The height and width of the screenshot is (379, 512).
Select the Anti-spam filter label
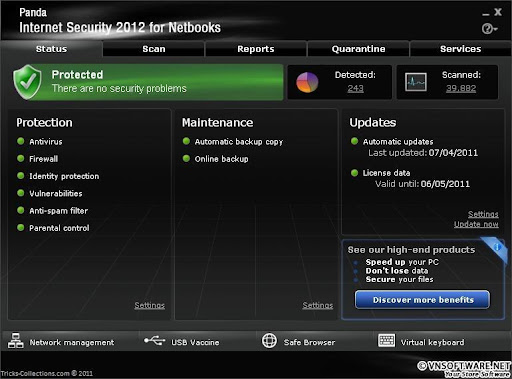pyautogui.click(x=58, y=211)
